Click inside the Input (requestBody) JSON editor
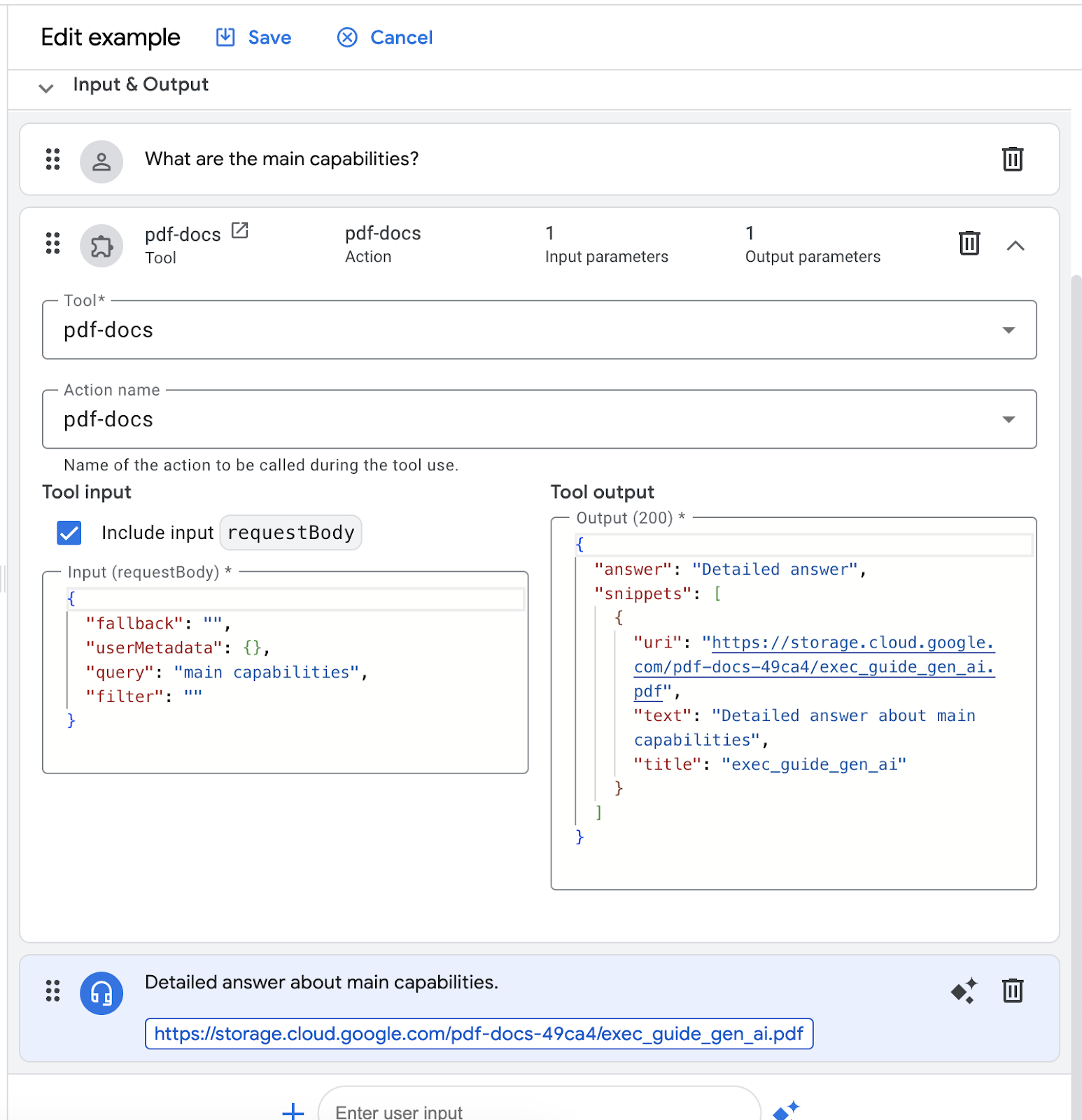Image resolution: width=1082 pixels, height=1120 pixels. click(x=286, y=673)
